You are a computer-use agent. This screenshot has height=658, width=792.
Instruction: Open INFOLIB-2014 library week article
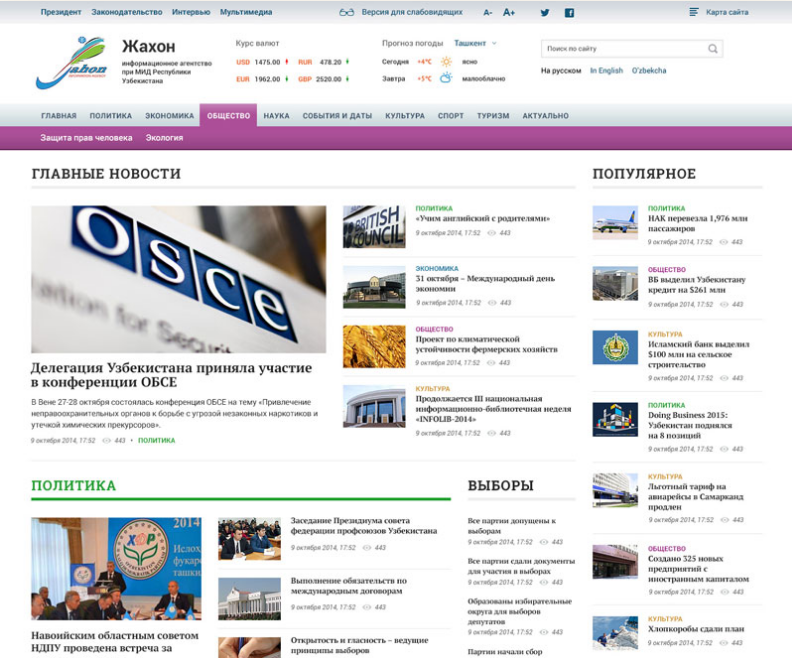pyautogui.click(x=493, y=409)
